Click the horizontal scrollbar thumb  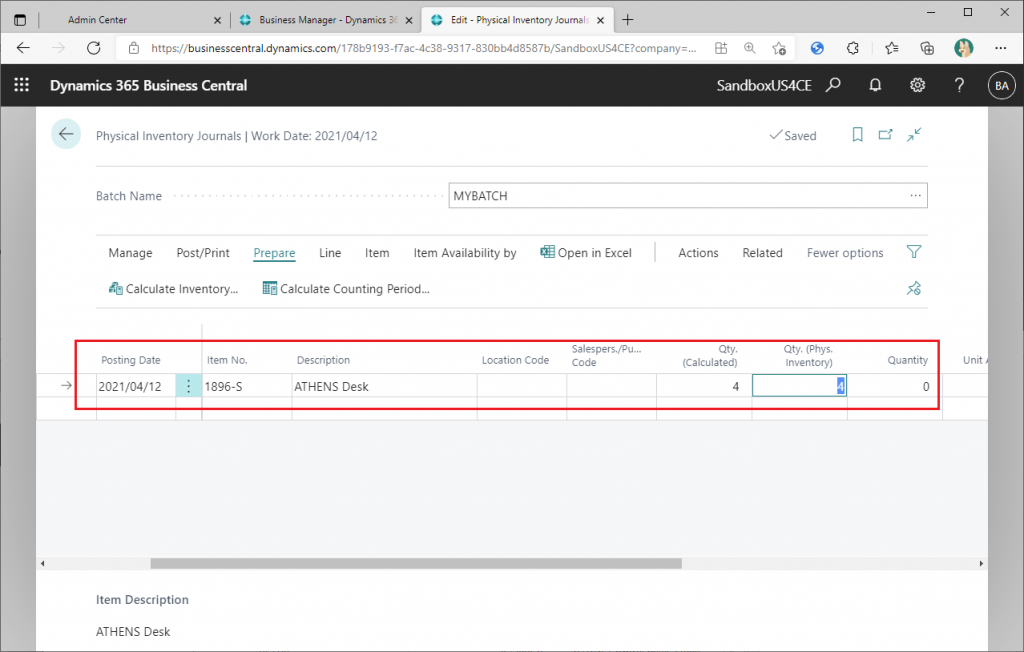(x=416, y=563)
